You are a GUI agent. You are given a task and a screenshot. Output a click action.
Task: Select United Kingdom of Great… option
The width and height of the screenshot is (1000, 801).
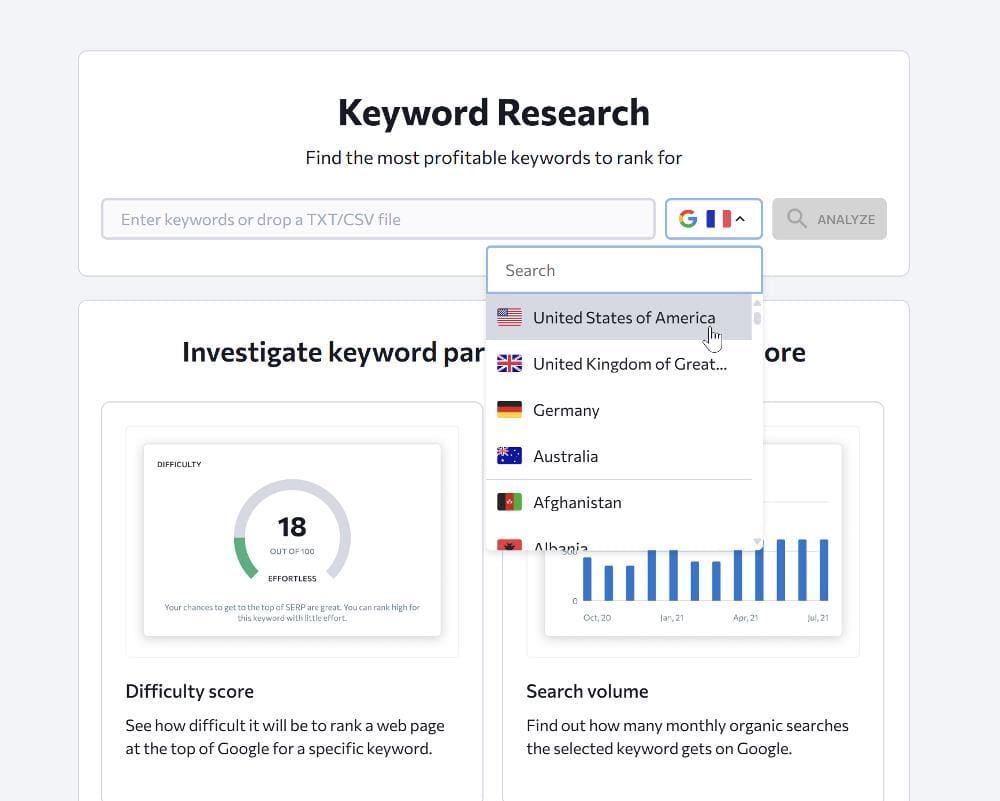pyautogui.click(x=619, y=364)
